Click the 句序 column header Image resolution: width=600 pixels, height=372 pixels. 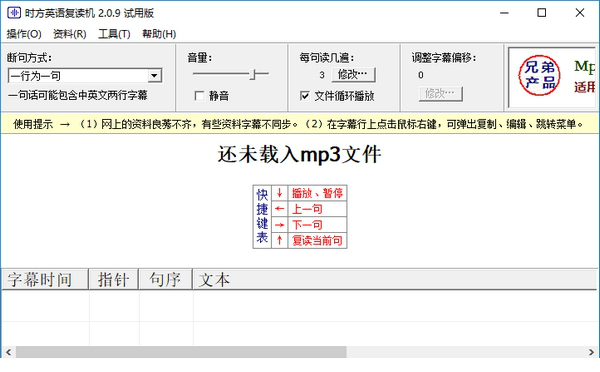click(x=165, y=279)
